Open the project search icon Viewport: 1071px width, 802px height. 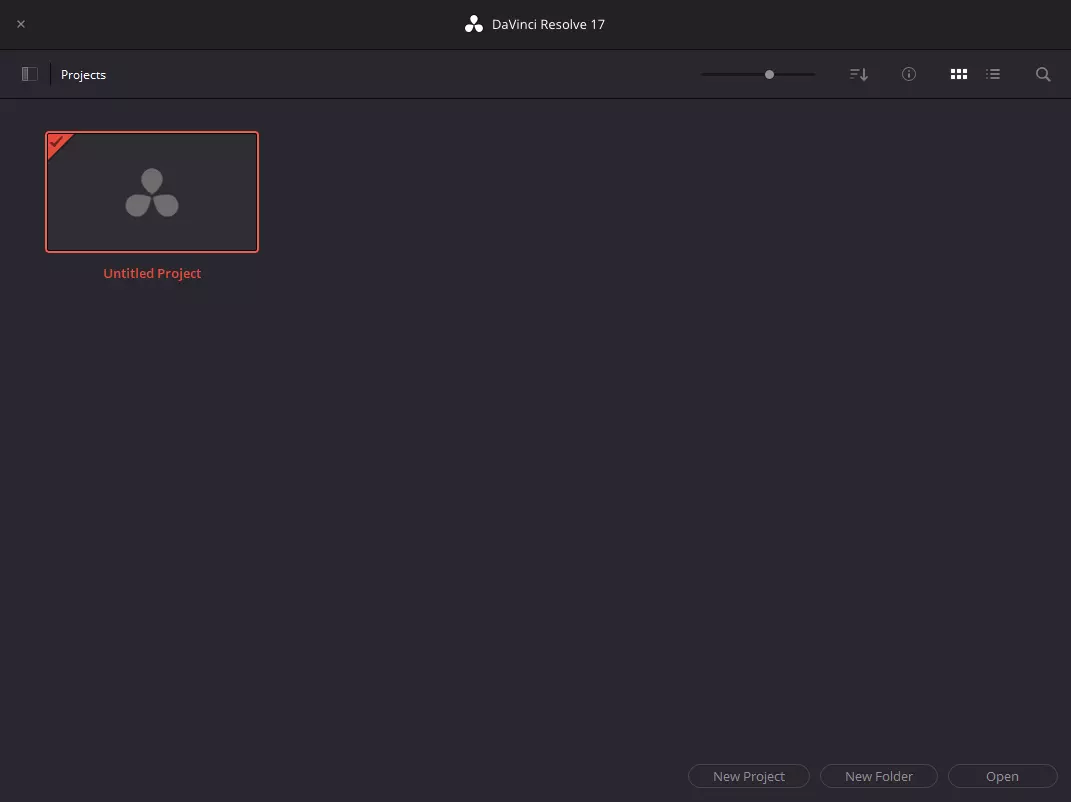pos(1043,74)
